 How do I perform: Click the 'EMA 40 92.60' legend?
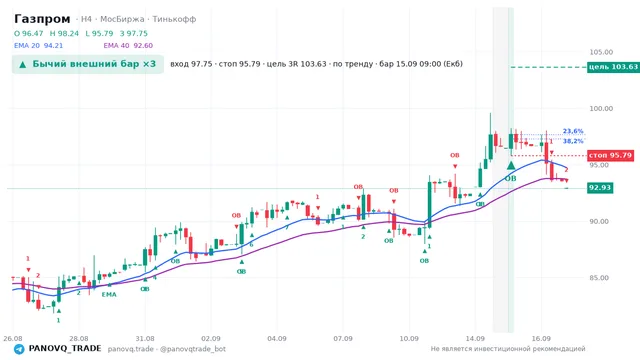point(128,46)
